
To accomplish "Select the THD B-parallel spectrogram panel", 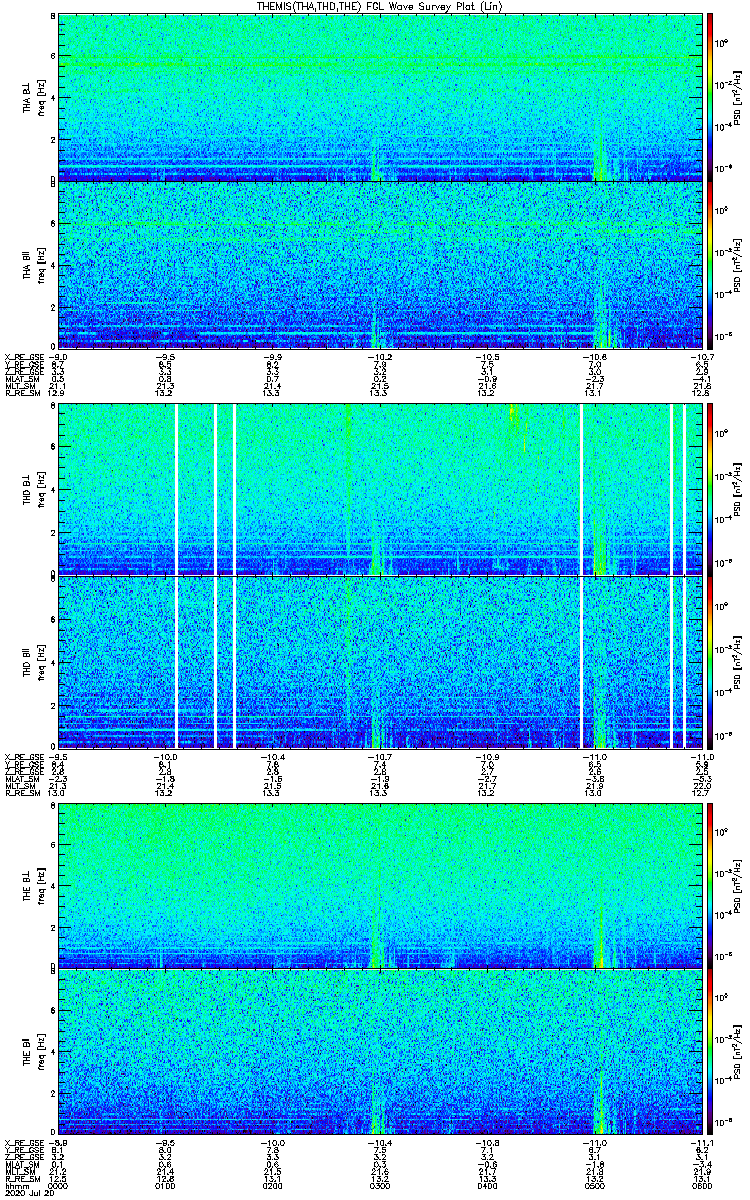I will (x=380, y=661).
